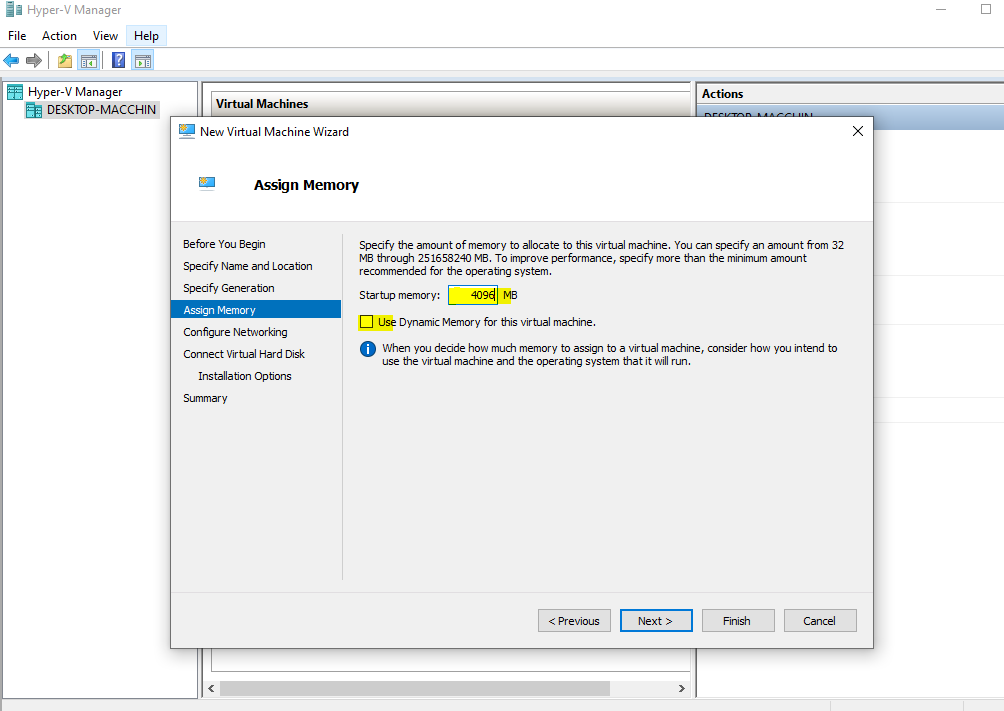Click the Next button in wizard
1004x711 pixels.
tap(655, 621)
